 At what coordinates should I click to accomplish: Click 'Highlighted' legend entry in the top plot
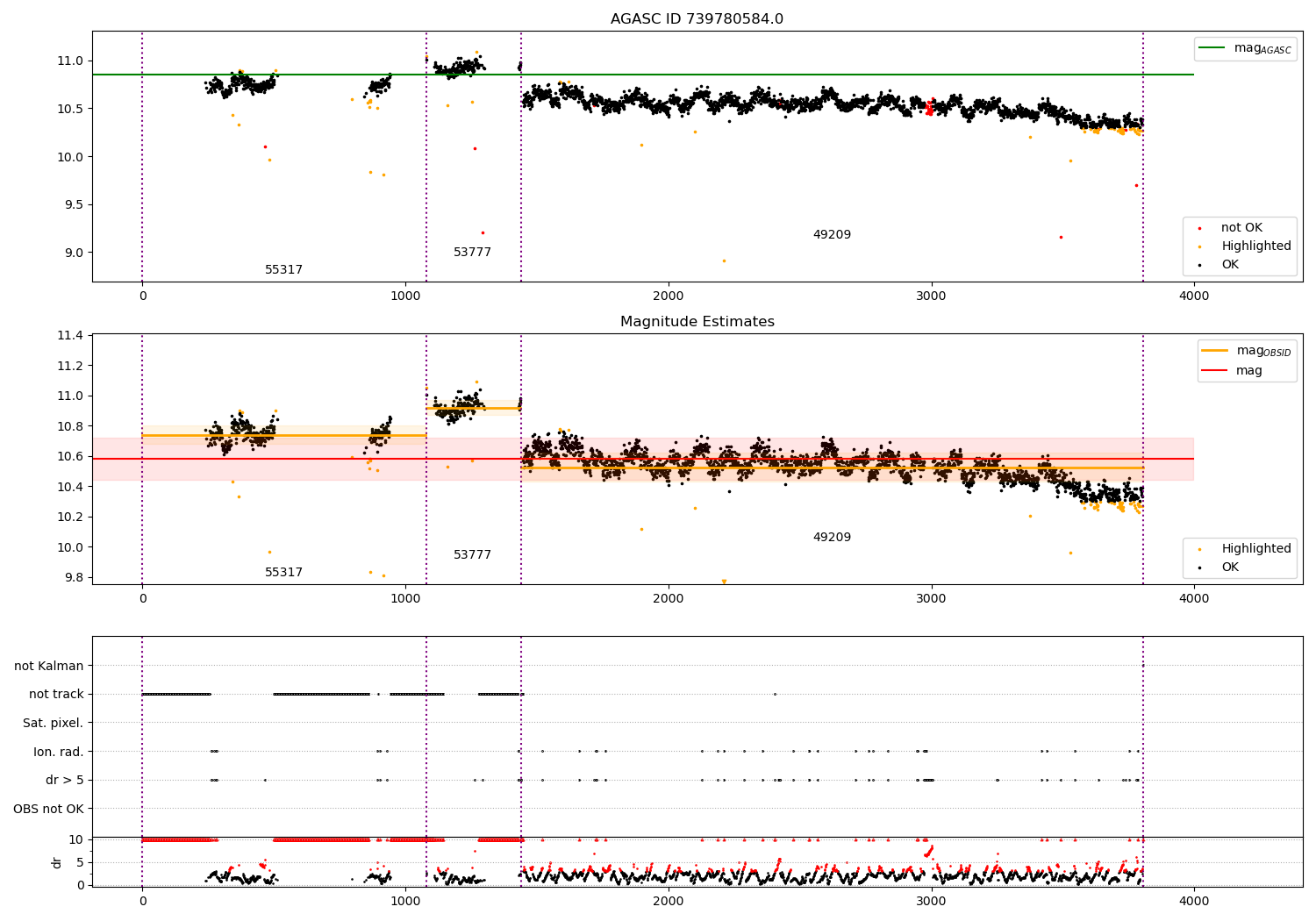(x=1255, y=246)
